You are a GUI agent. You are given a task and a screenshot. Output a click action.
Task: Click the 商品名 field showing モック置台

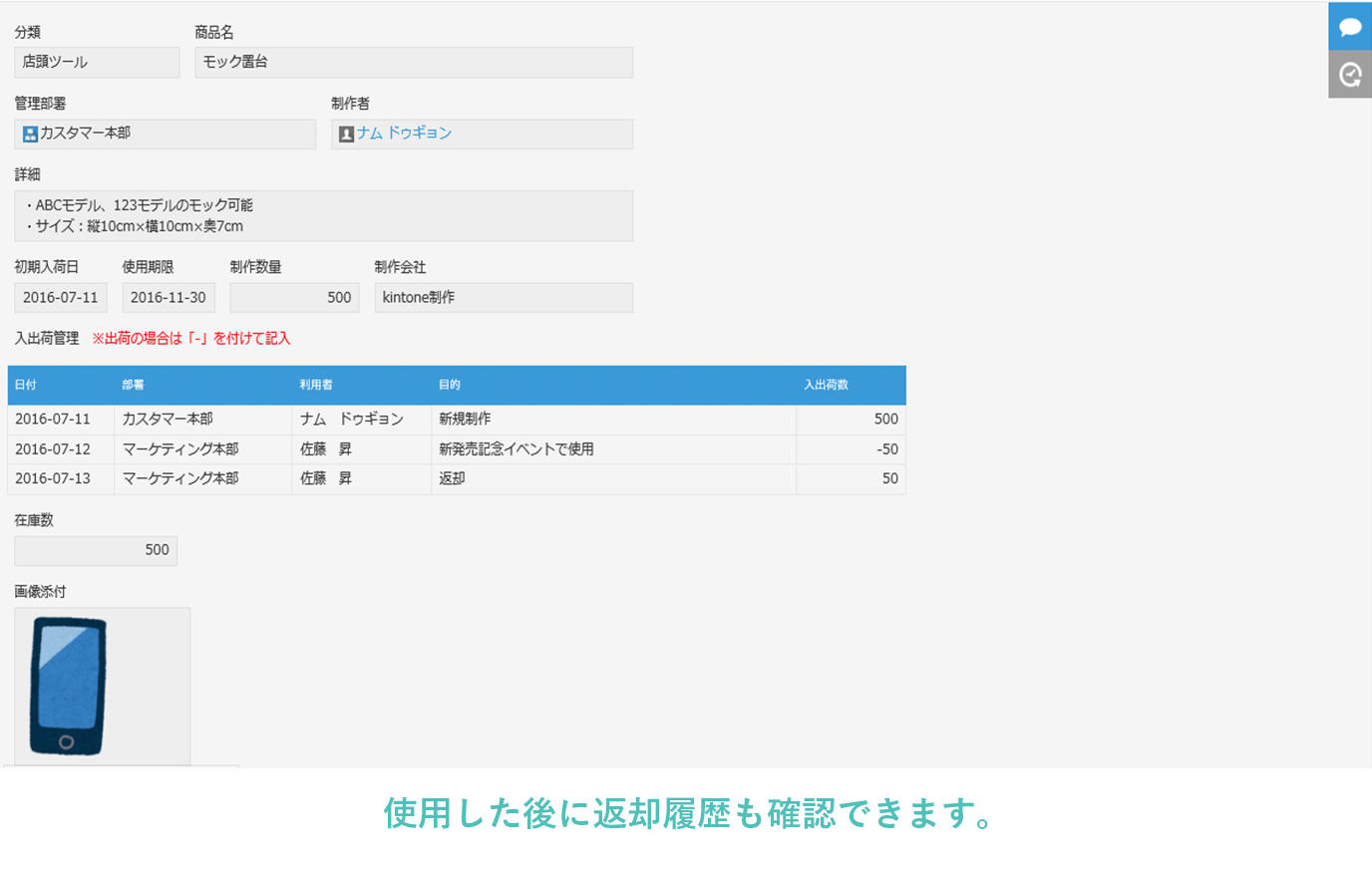click(x=413, y=62)
